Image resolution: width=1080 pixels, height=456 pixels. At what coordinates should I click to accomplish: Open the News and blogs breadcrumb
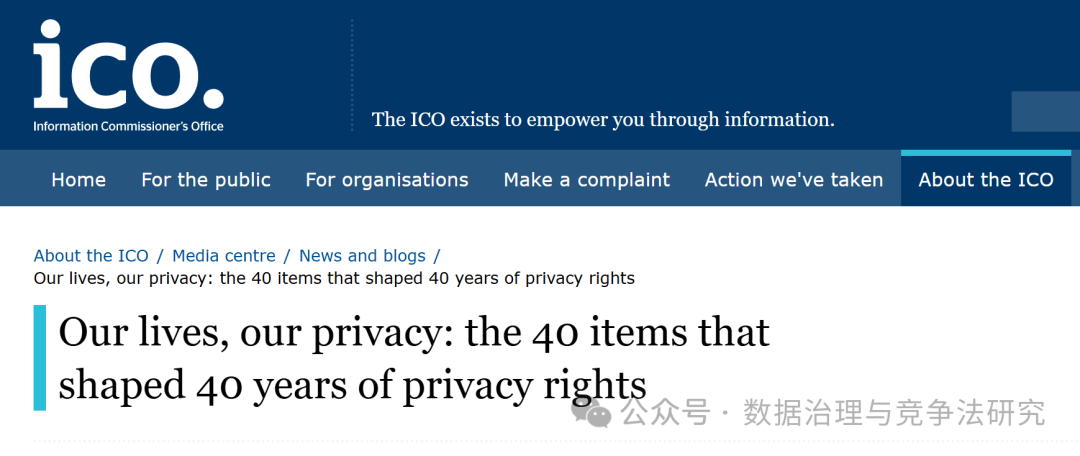click(x=362, y=256)
